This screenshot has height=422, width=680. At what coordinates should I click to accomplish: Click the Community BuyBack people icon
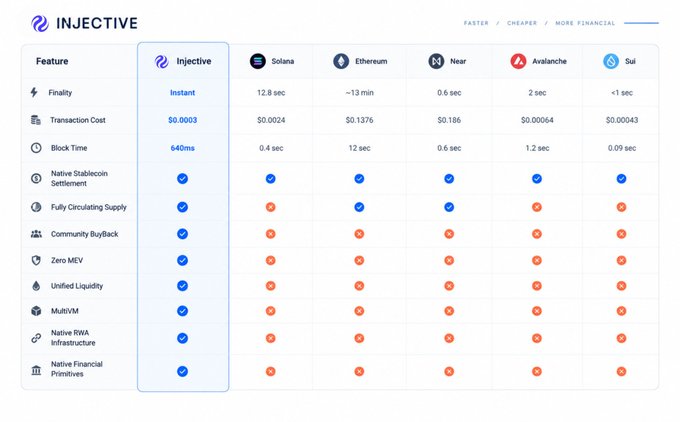[36, 234]
